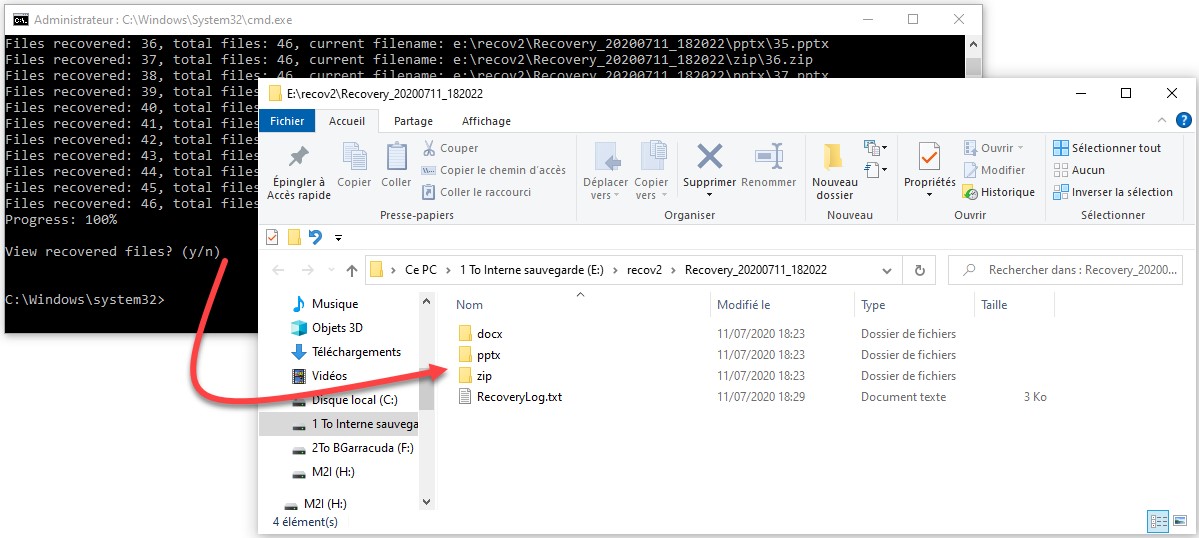The width and height of the screenshot is (1199, 538).
Task: Create a new folder with Nouveau dossier
Action: click(x=834, y=160)
